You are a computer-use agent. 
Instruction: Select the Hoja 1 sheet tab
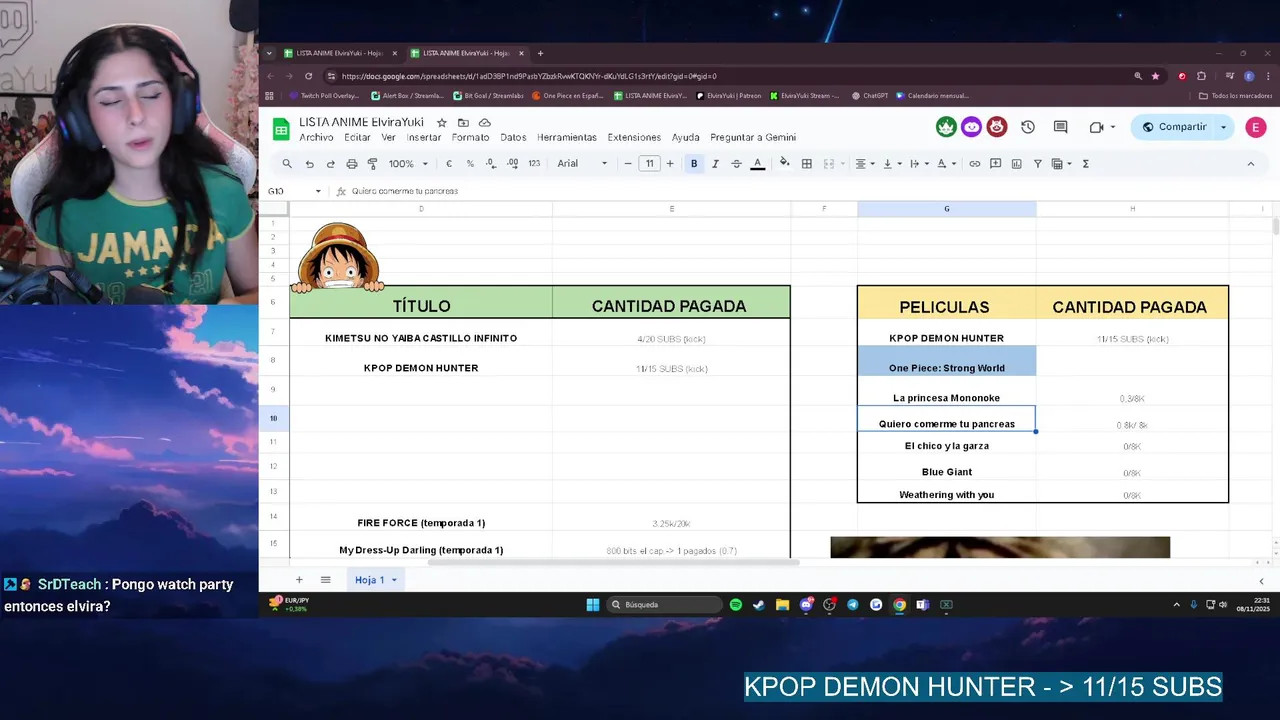[376, 580]
